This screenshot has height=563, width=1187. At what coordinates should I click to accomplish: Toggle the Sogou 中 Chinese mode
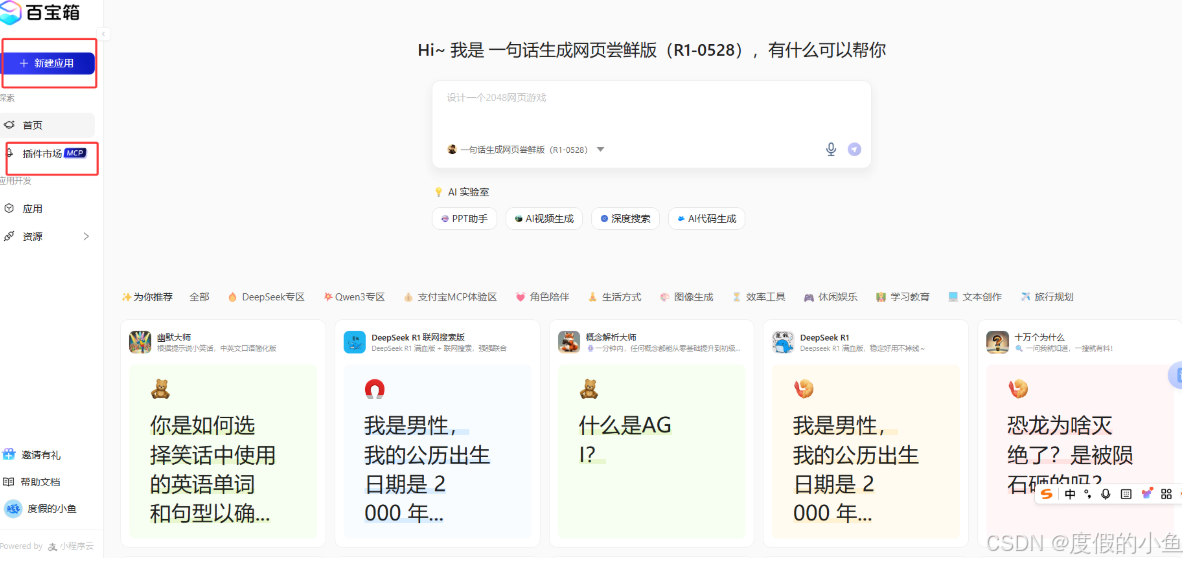coord(1070,494)
